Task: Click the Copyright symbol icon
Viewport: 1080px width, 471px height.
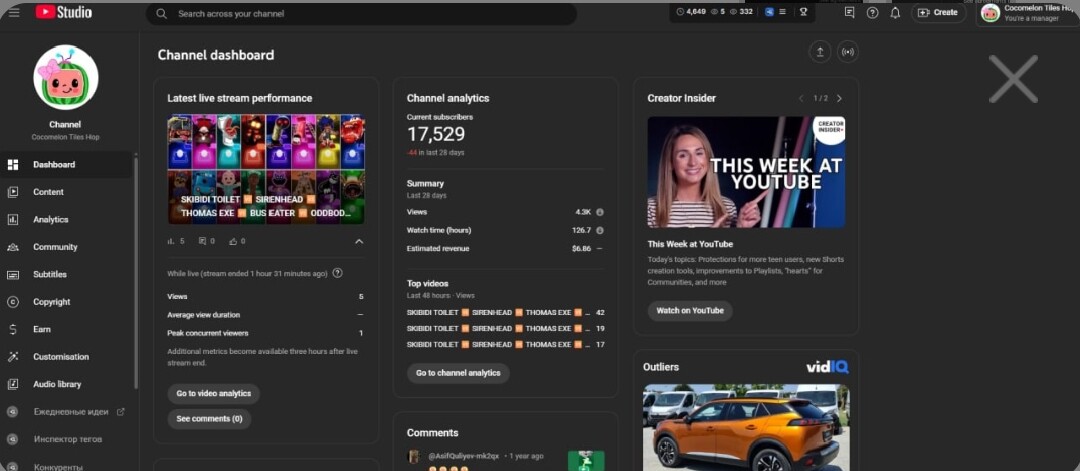Action: (12, 302)
